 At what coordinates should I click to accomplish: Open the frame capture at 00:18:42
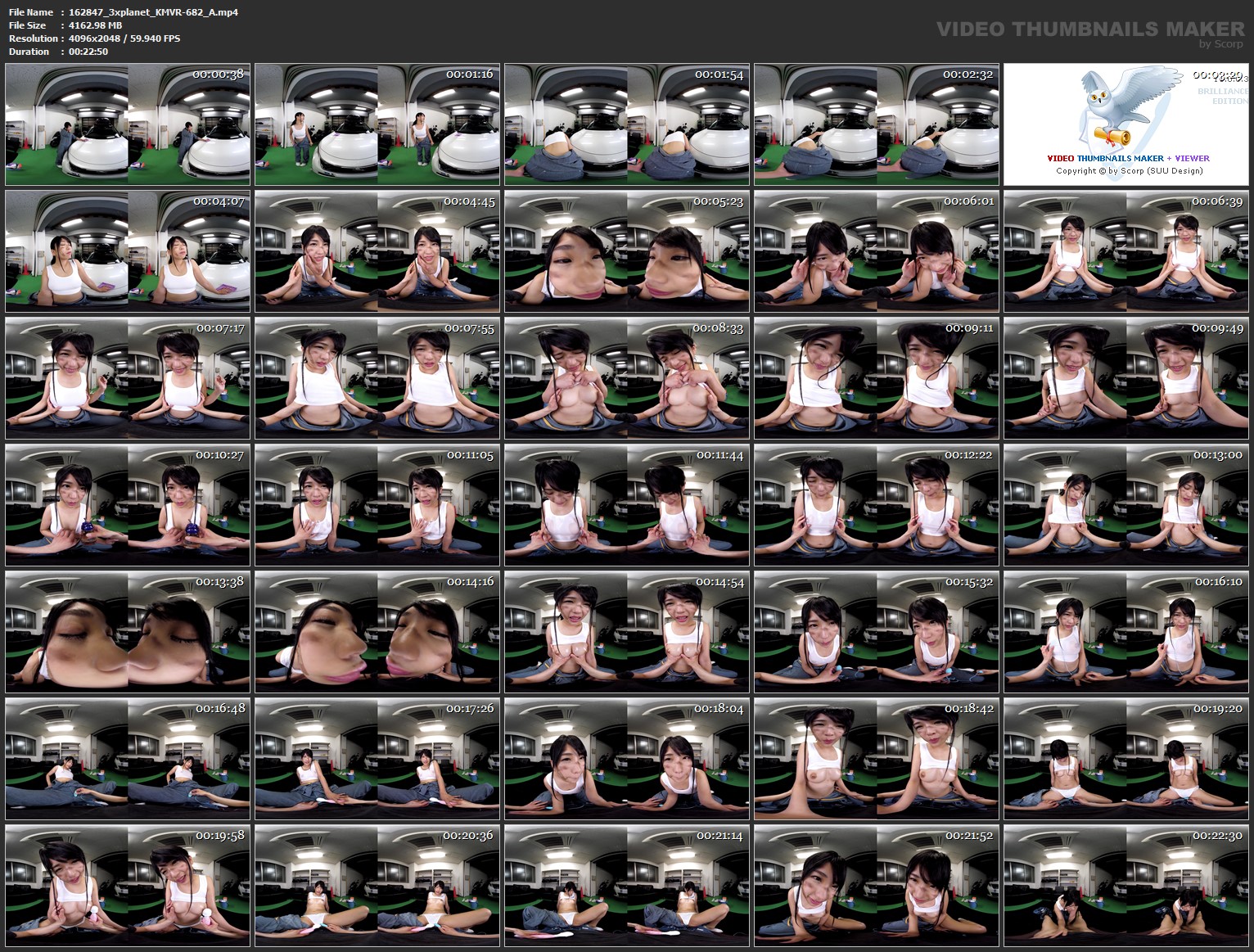point(875,759)
